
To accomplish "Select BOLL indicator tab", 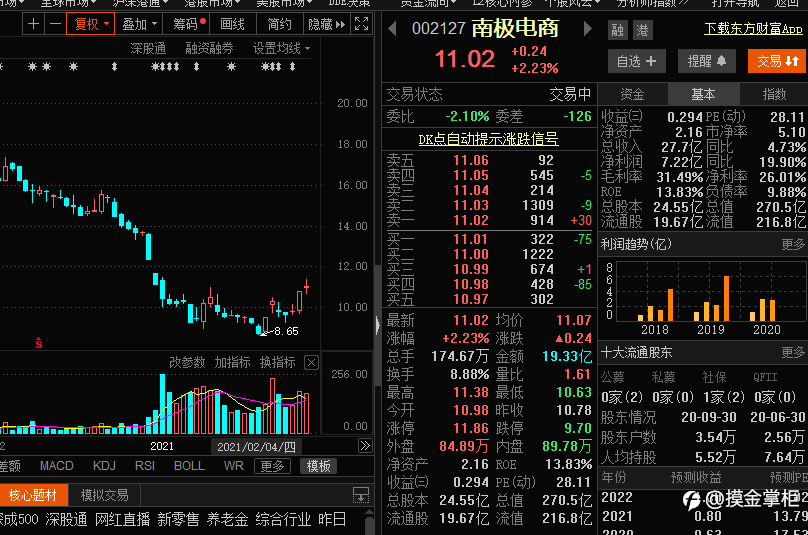I will click(189, 466).
